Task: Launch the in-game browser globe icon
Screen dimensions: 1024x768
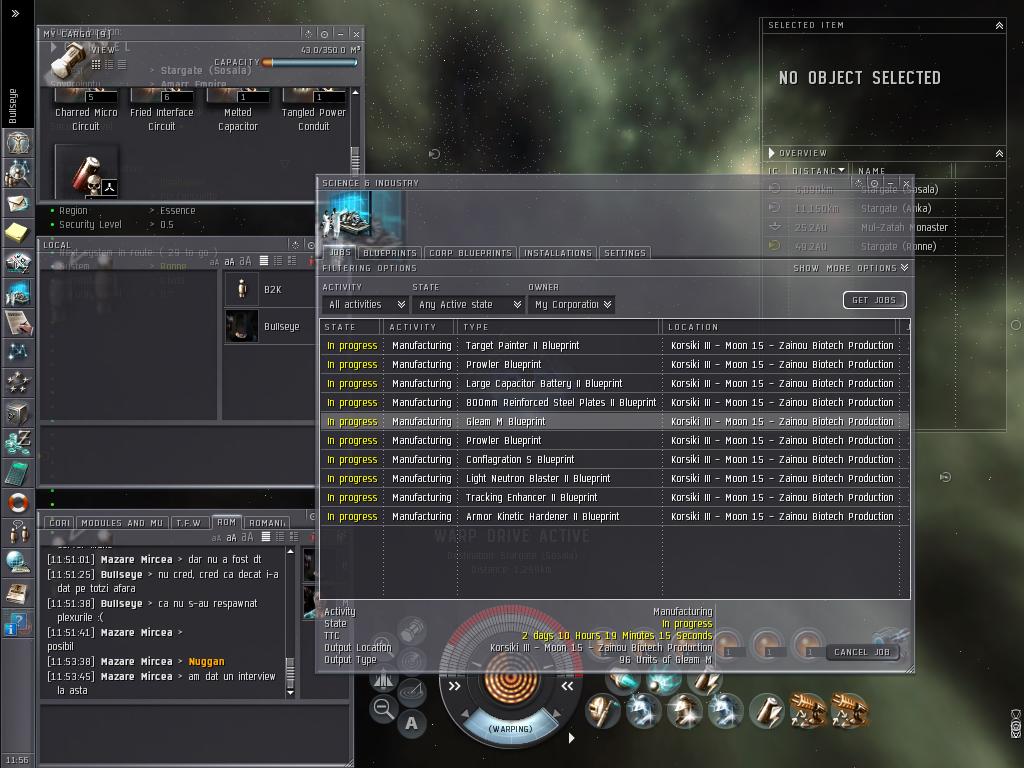Action: [x=18, y=562]
